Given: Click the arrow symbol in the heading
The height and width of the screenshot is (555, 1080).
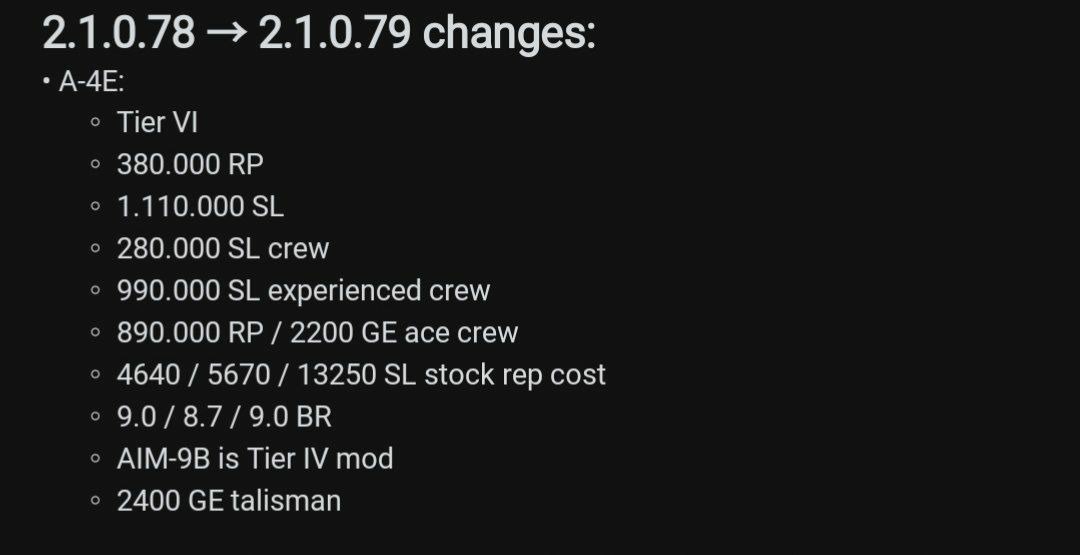Looking at the screenshot, I should click(227, 34).
